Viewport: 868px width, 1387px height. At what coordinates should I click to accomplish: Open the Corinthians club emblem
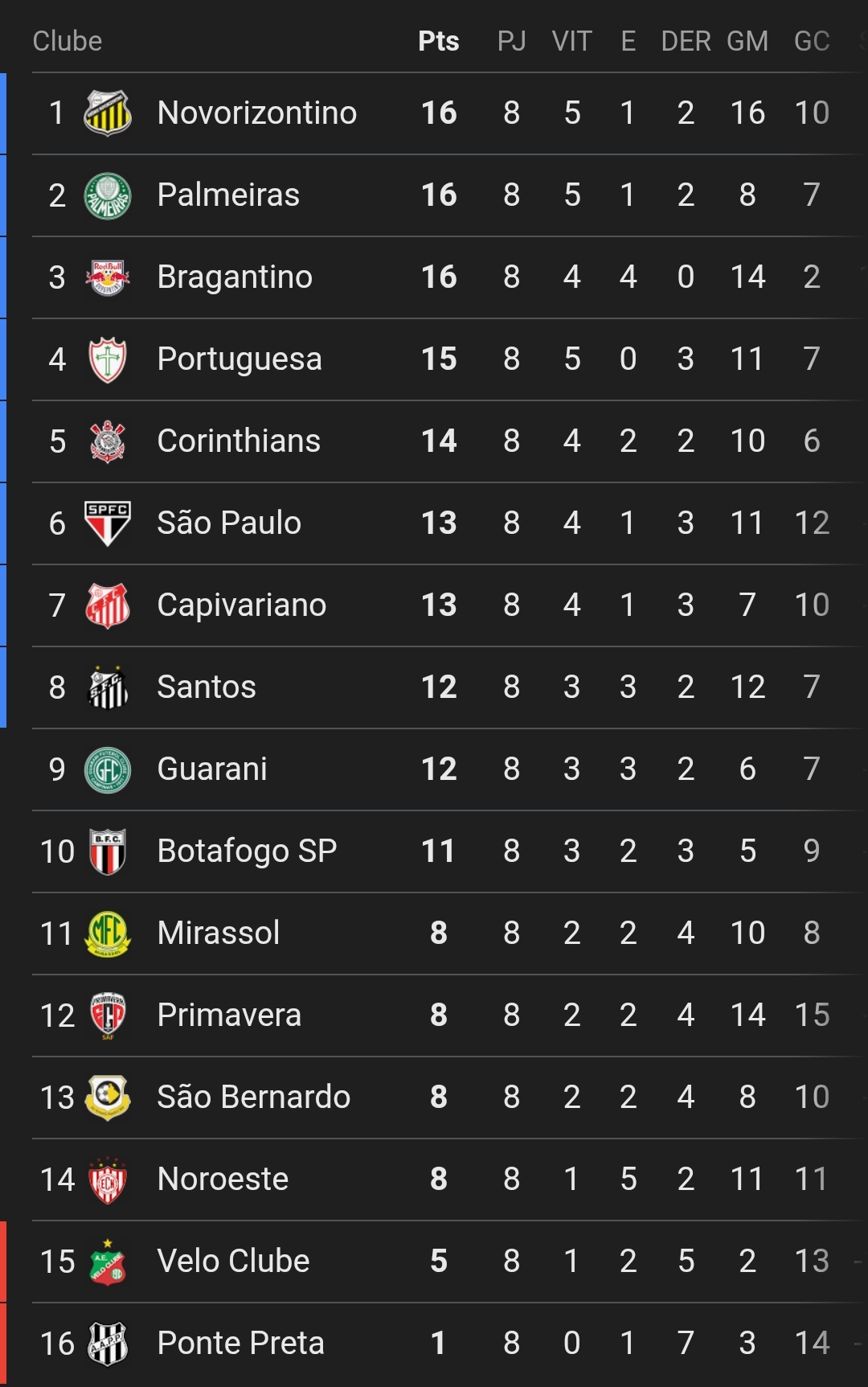tap(108, 441)
